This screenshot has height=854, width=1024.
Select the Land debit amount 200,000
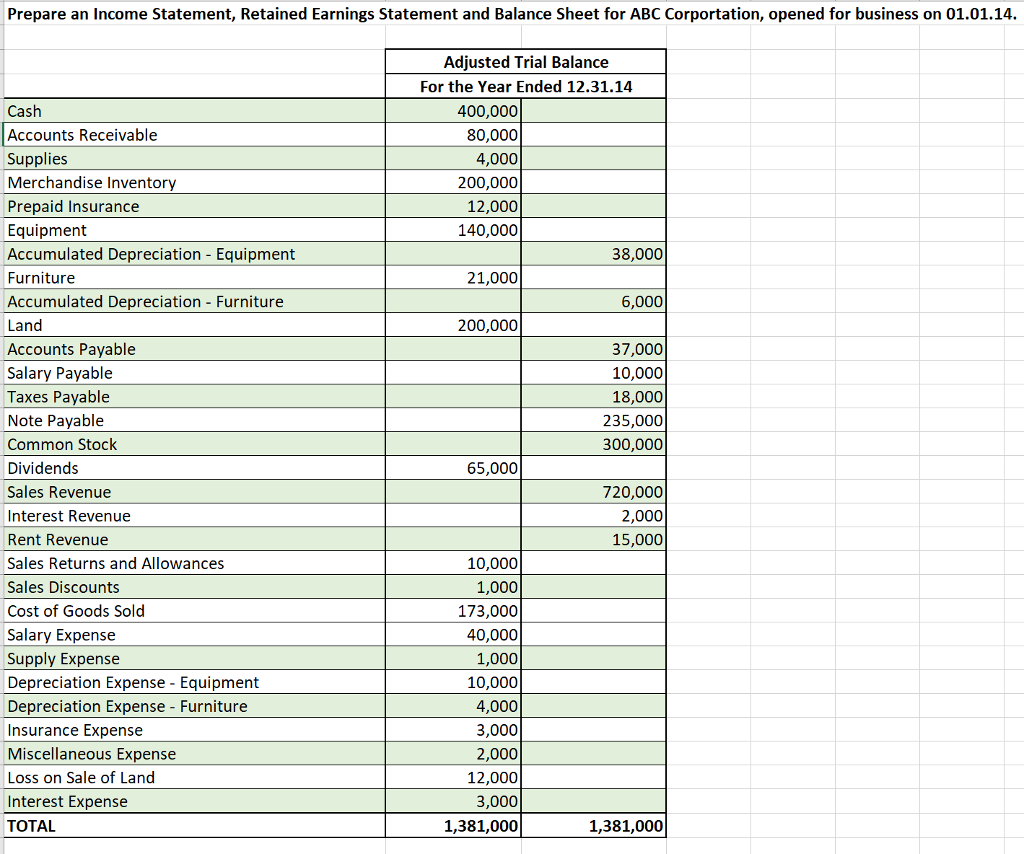(488, 324)
